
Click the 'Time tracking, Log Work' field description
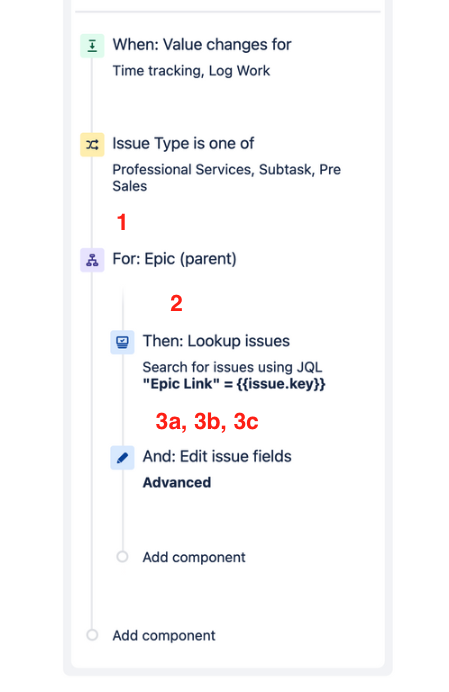[x=191, y=71]
